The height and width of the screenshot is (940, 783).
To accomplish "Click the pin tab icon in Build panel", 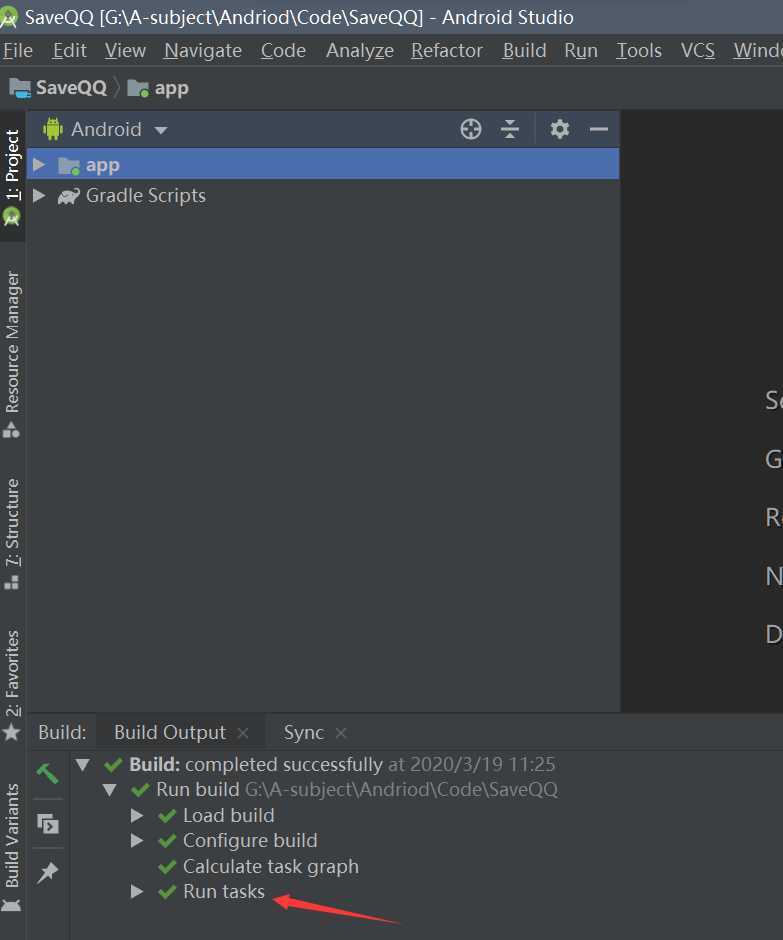I will [47, 872].
